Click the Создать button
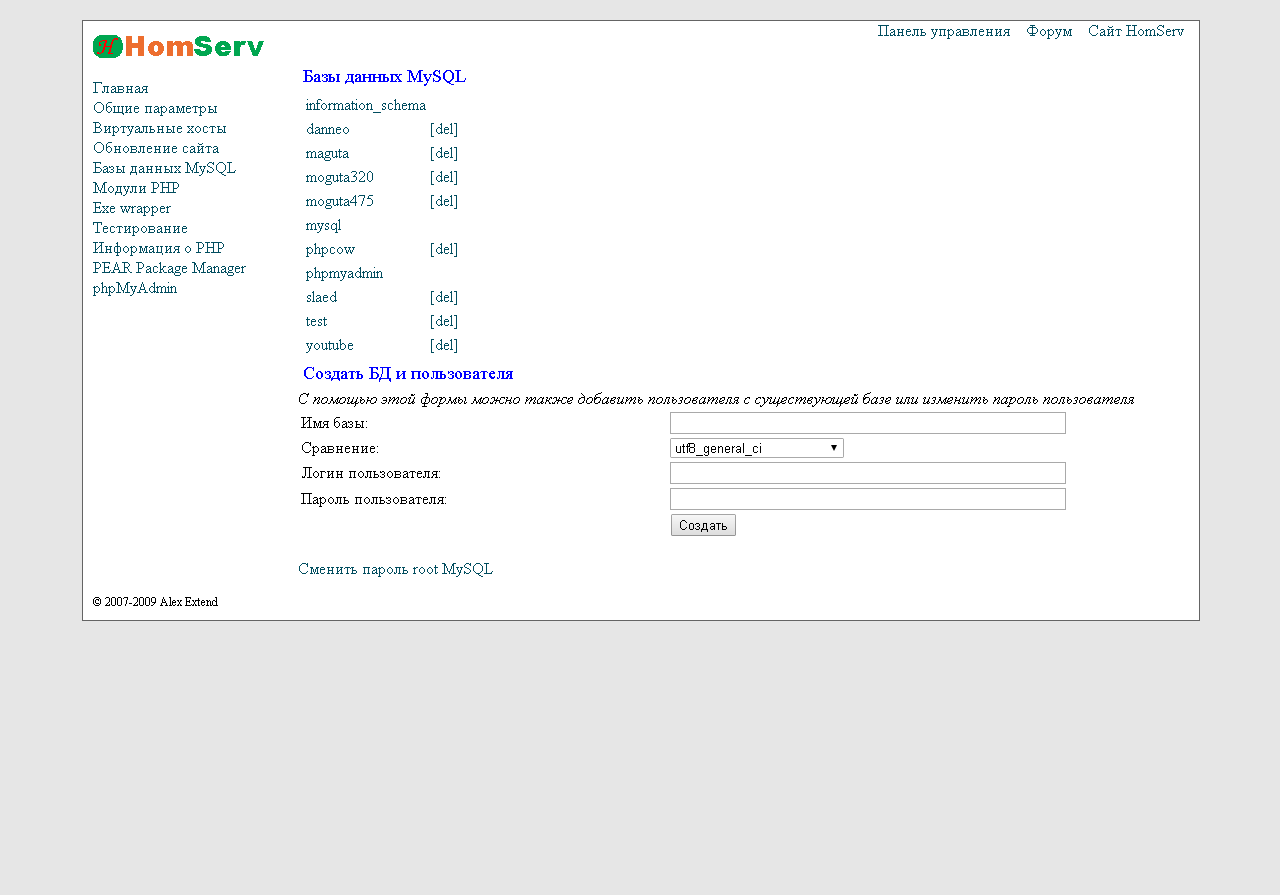This screenshot has height=895, width=1280. tap(703, 525)
